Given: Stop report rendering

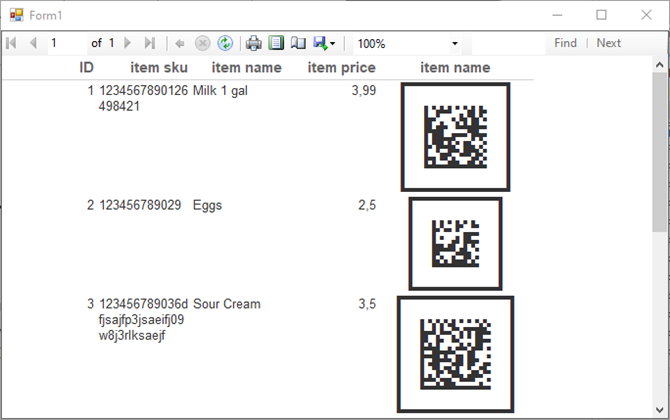Looking at the screenshot, I should (x=203, y=44).
